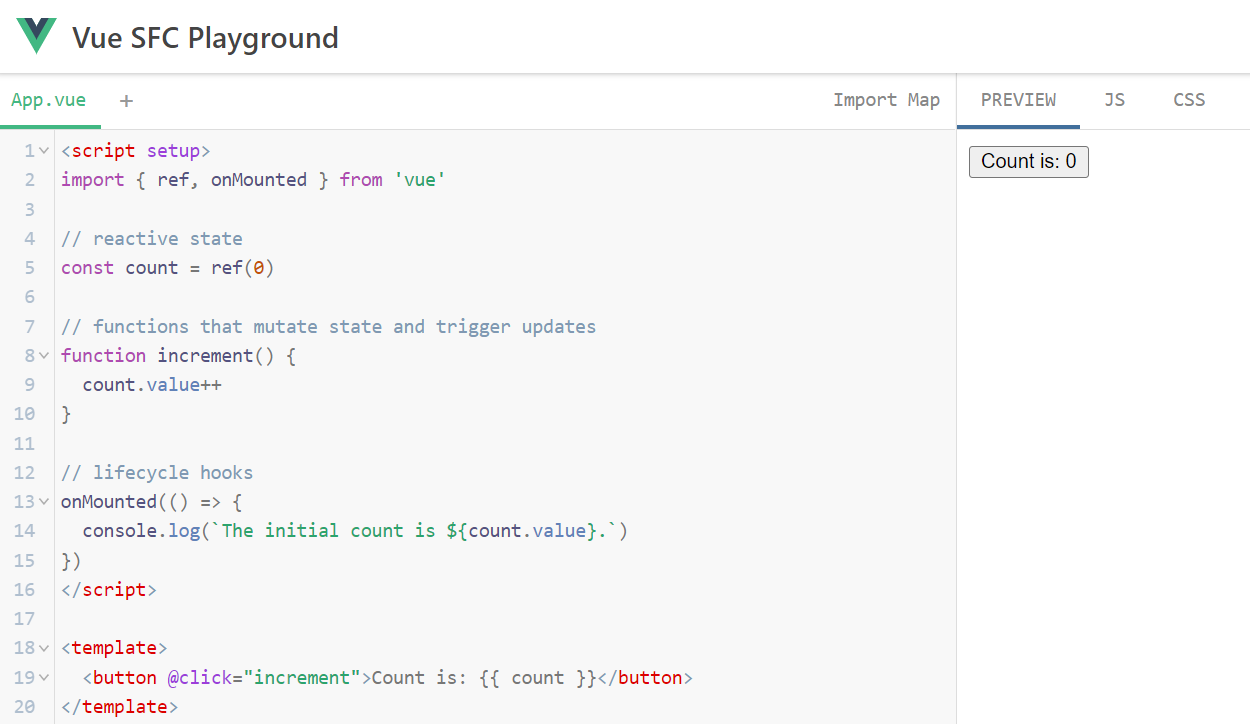
Task: Open the Import Map tab
Action: click(x=886, y=100)
